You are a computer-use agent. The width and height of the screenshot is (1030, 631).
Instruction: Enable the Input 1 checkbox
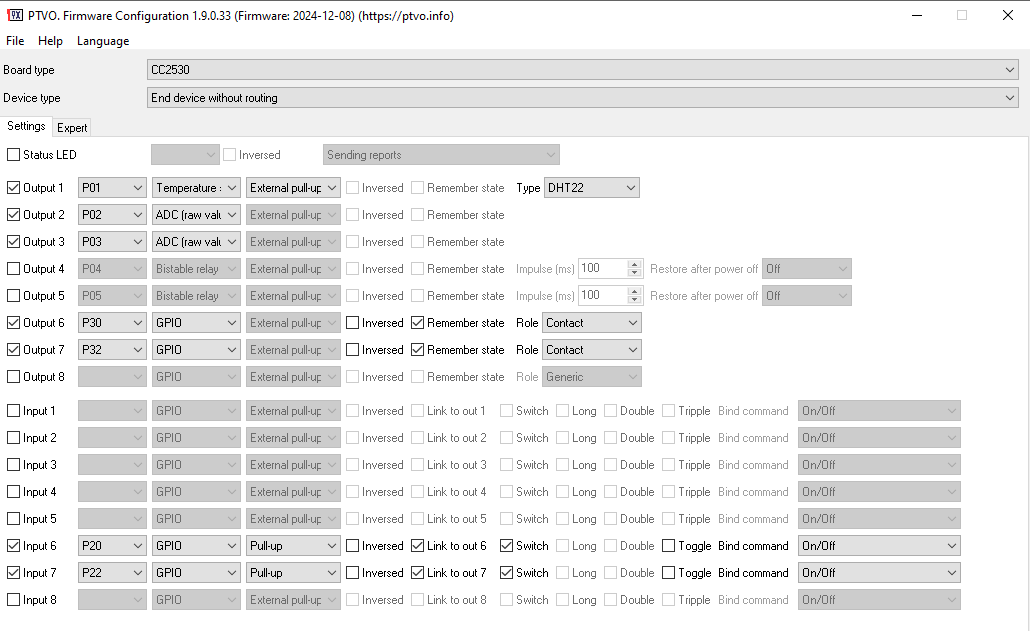point(13,410)
